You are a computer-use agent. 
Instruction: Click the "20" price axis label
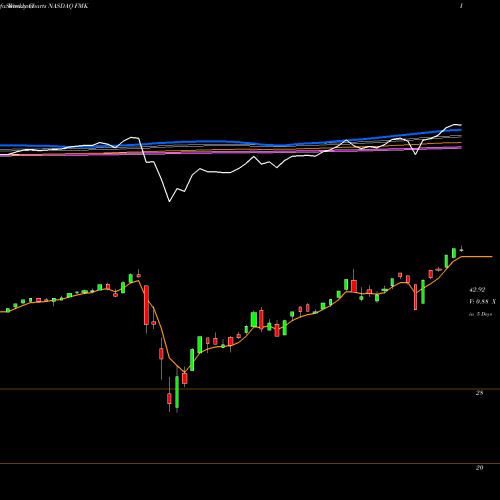tap(479, 468)
